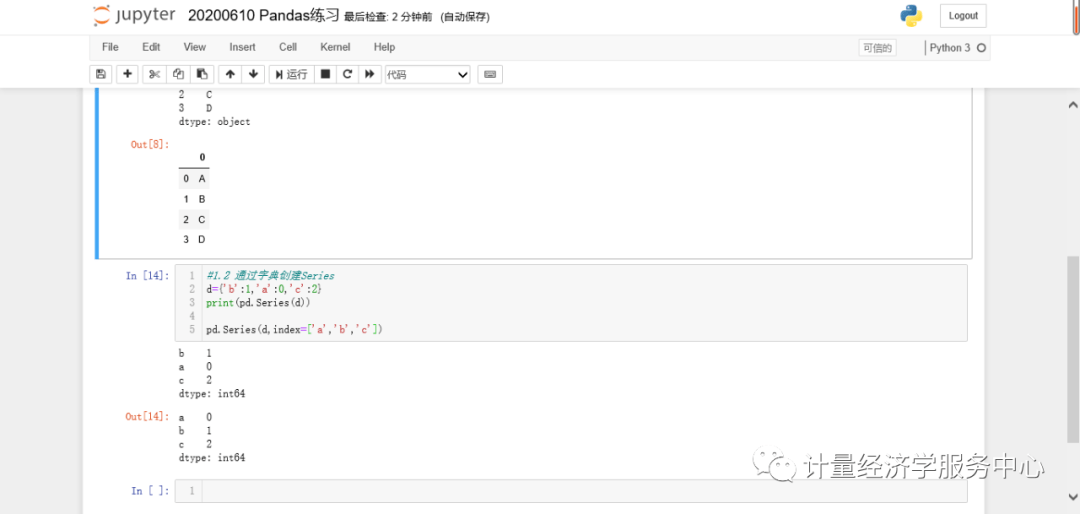Open command palette keyboard icon
Image resolution: width=1080 pixels, height=514 pixels.
coord(490,74)
